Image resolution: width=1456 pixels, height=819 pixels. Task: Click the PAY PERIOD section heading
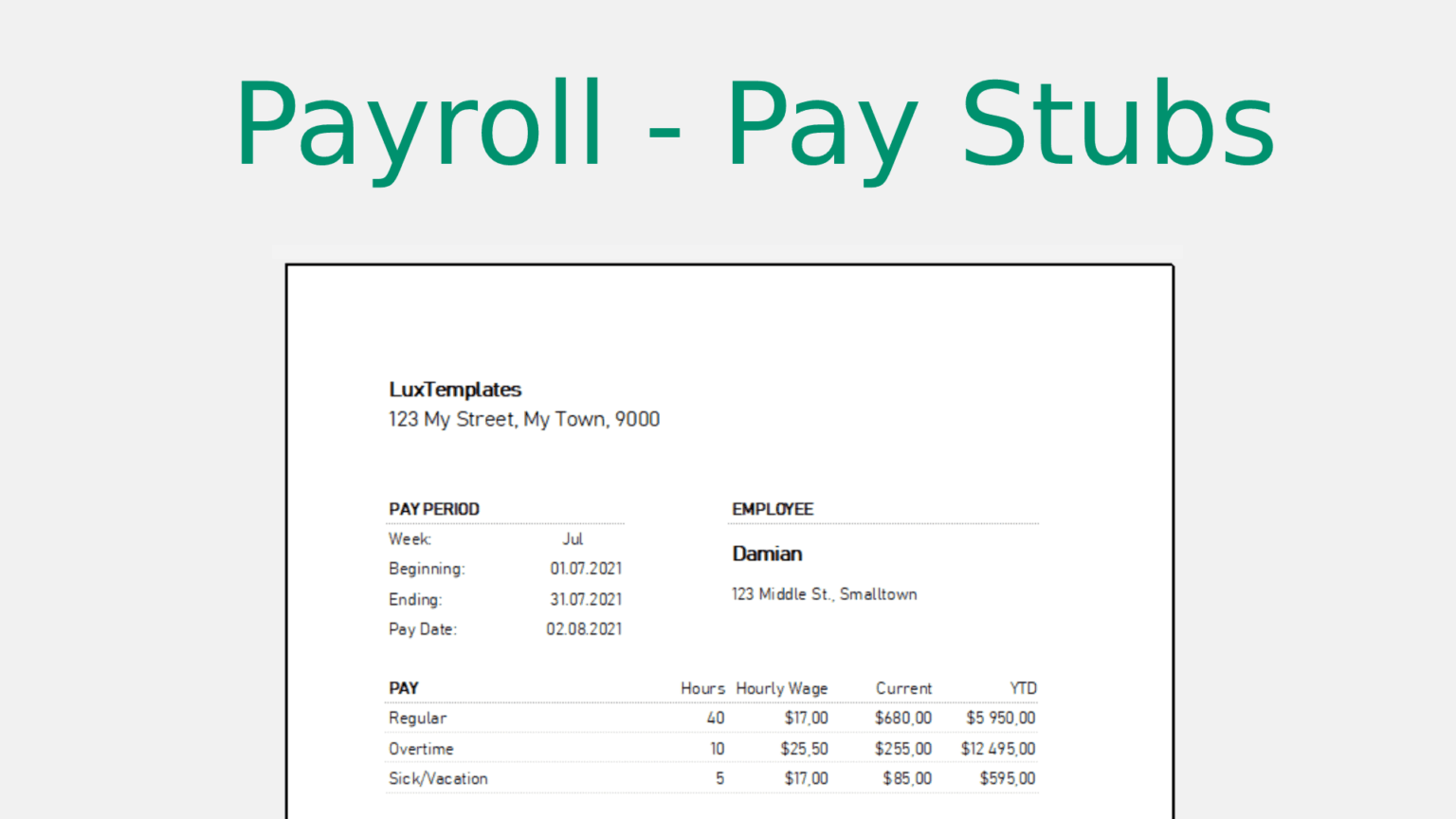(x=434, y=509)
